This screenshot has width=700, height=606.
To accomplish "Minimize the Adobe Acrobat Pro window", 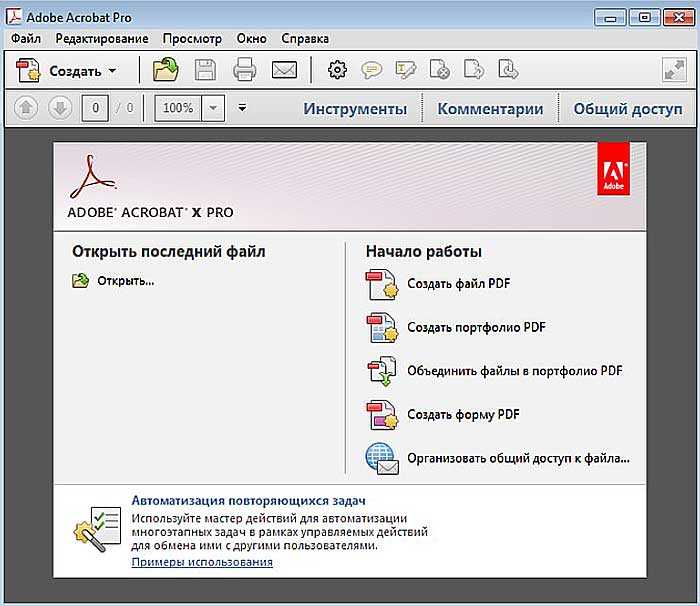I will click(610, 18).
